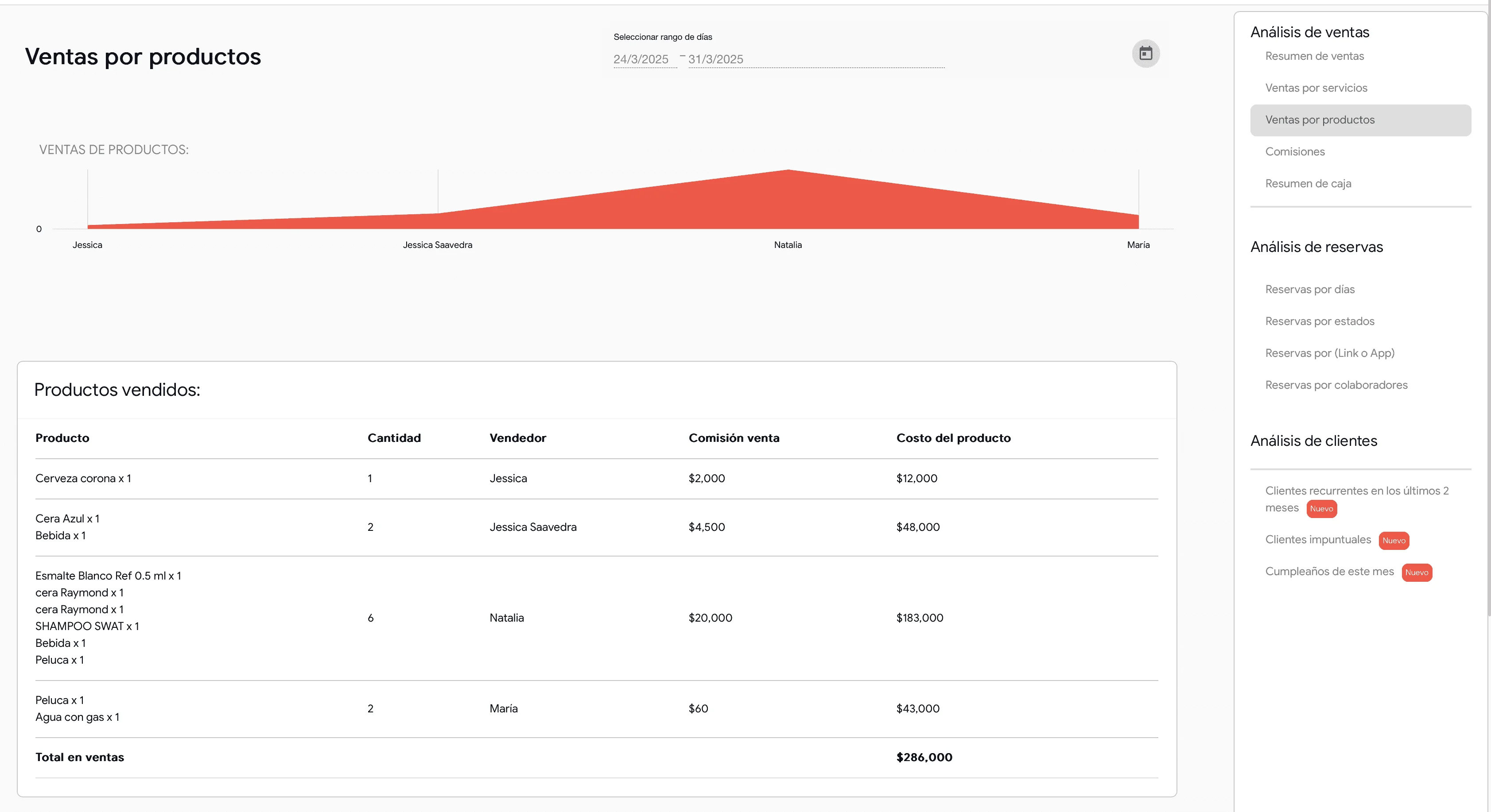Click the Nuevo badge next to Clientes impuntuales
This screenshot has height=812, width=1491.
[x=1394, y=540]
